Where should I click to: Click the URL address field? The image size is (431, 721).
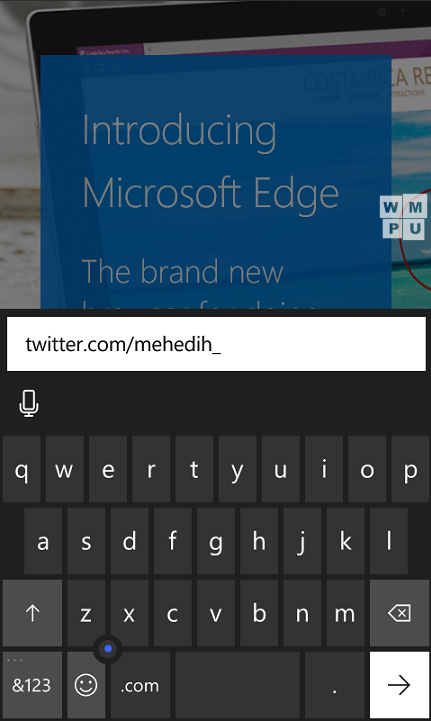(x=216, y=344)
